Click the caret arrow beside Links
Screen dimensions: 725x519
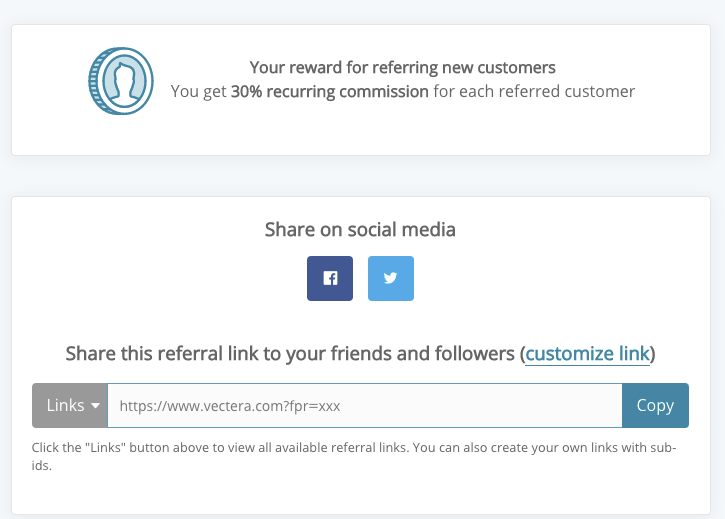pos(96,406)
